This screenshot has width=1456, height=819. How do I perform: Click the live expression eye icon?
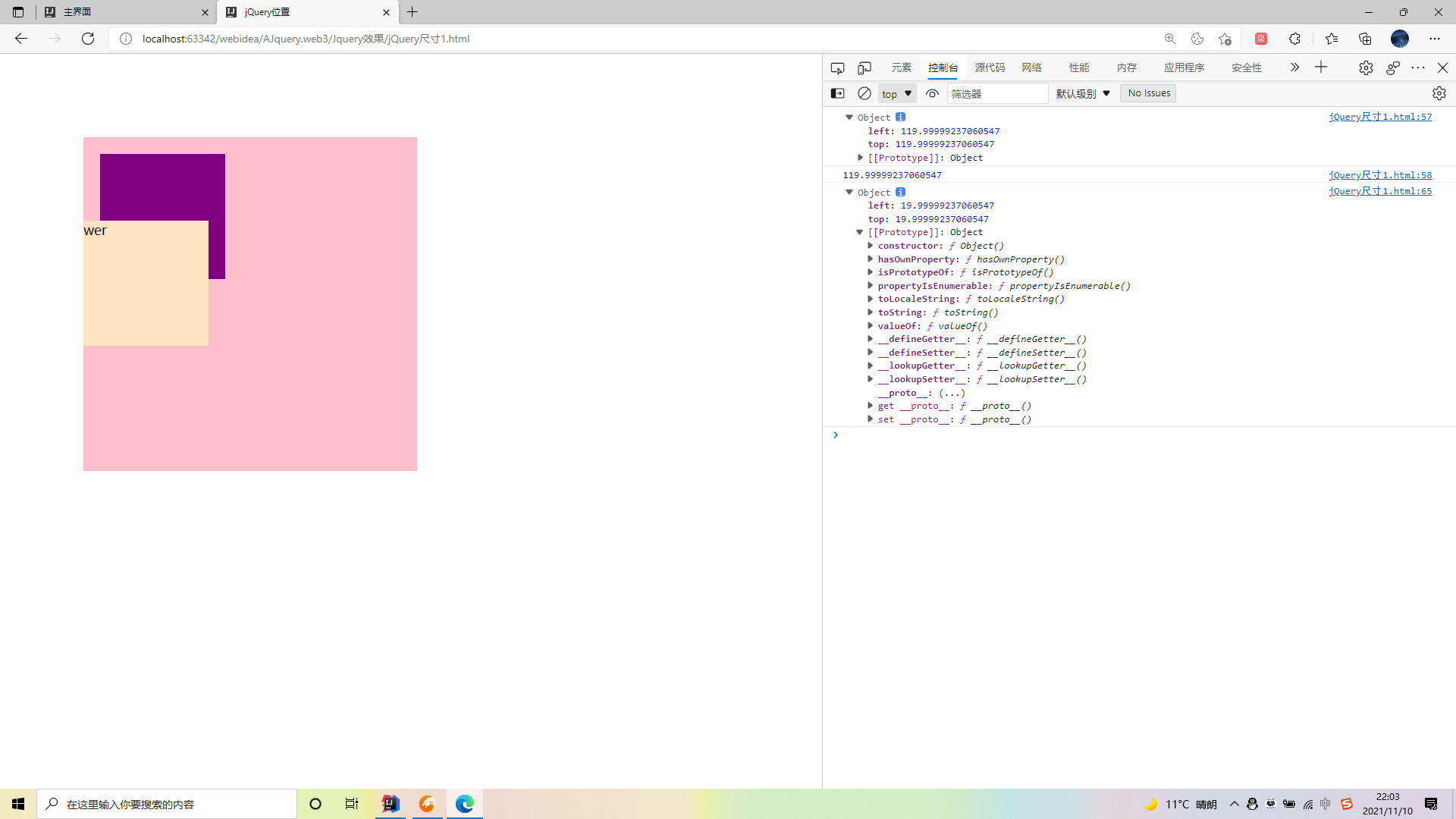point(932,93)
